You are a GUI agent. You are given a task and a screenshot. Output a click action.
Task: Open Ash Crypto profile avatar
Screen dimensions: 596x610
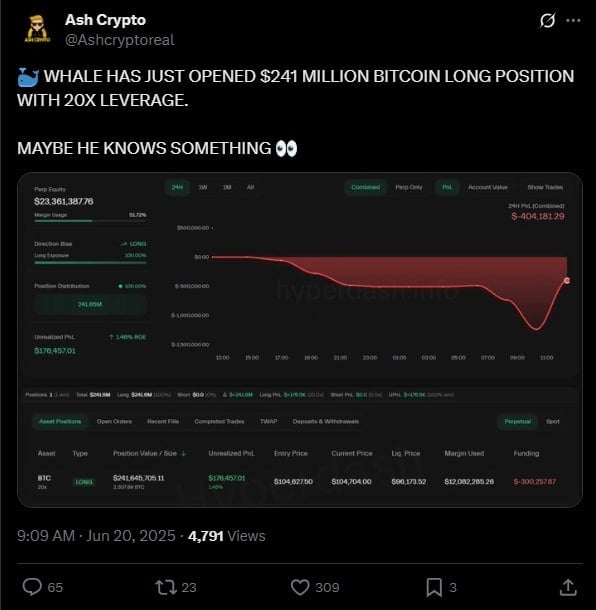click(37, 29)
